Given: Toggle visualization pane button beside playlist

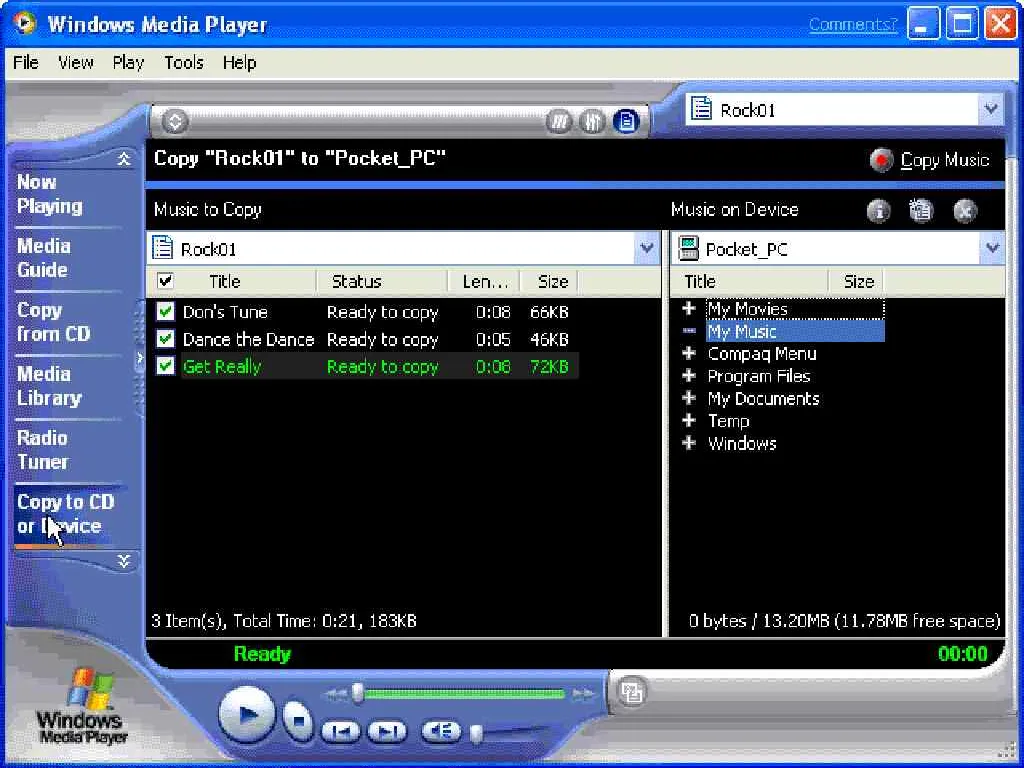Looking at the screenshot, I should pos(559,121).
